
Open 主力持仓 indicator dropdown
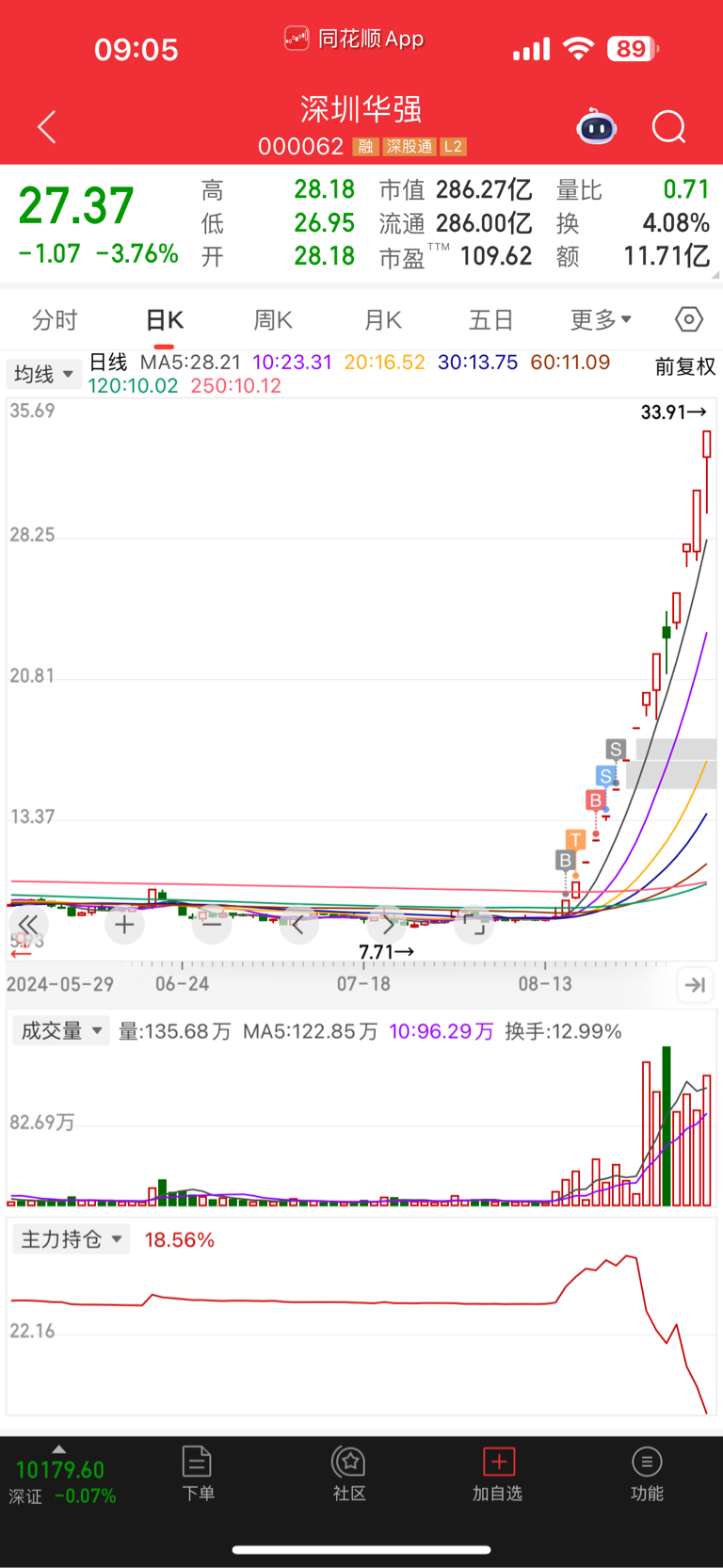point(71,1239)
